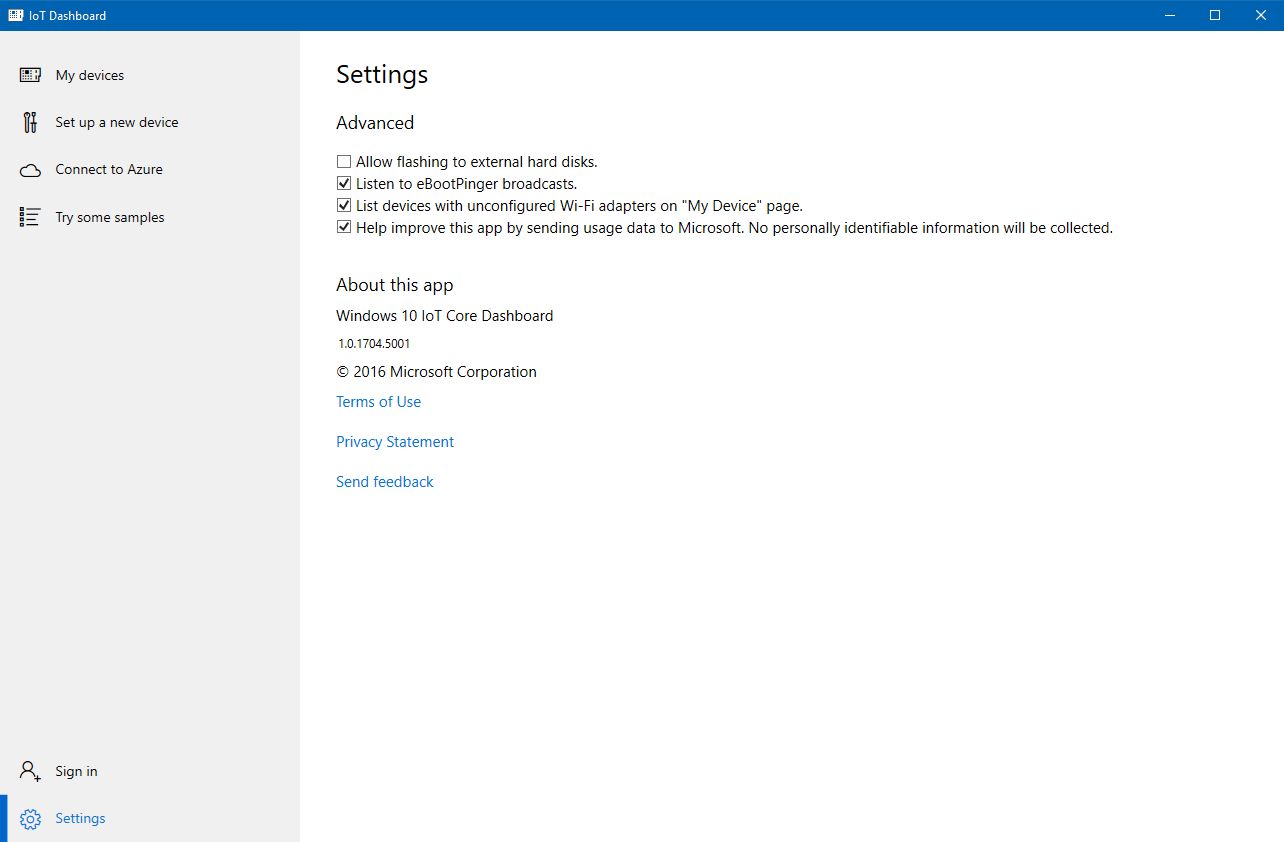Click the About this app heading
The width and height of the screenshot is (1284, 842).
point(395,285)
